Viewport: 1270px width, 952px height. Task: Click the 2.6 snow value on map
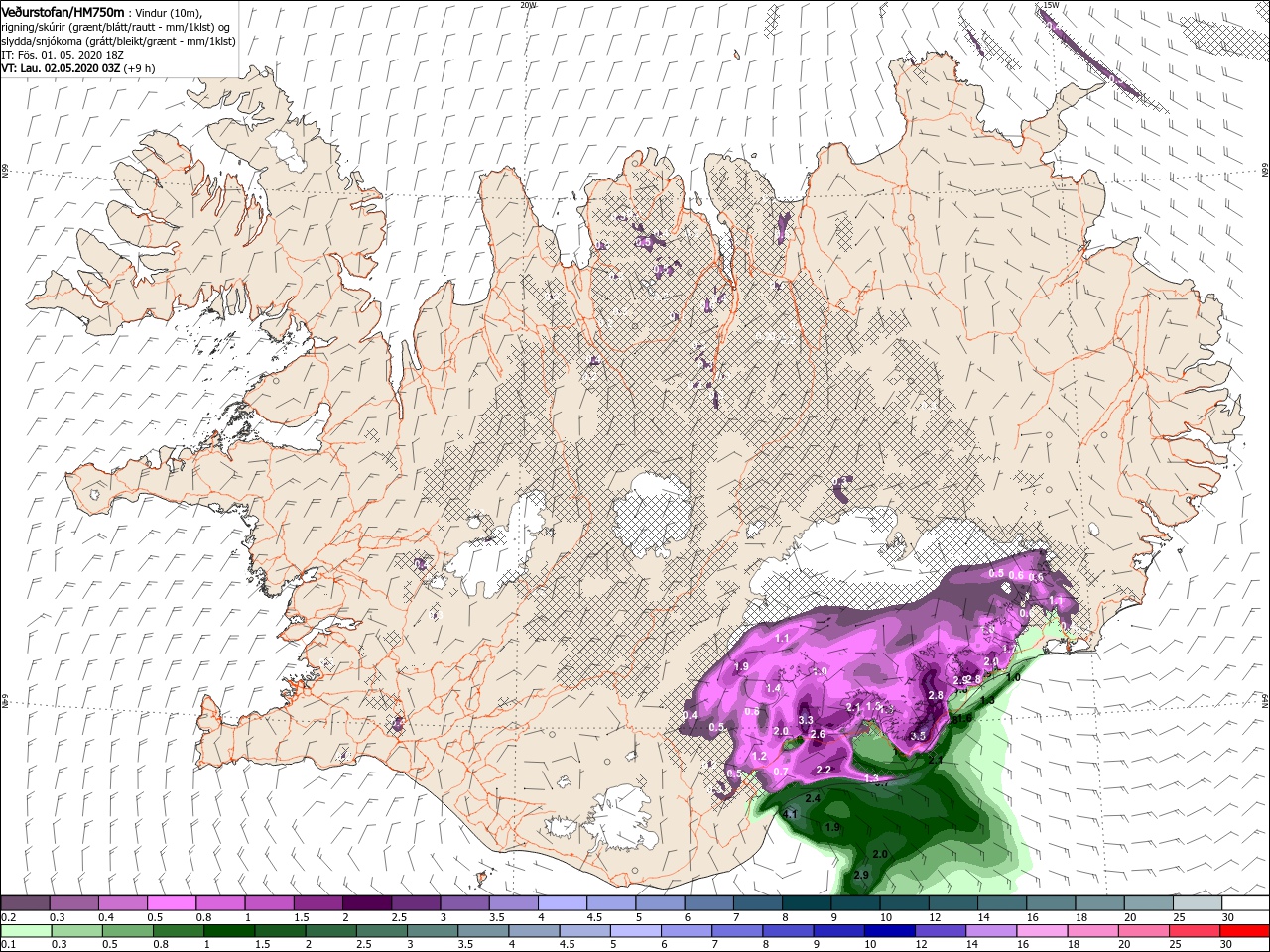818,734
